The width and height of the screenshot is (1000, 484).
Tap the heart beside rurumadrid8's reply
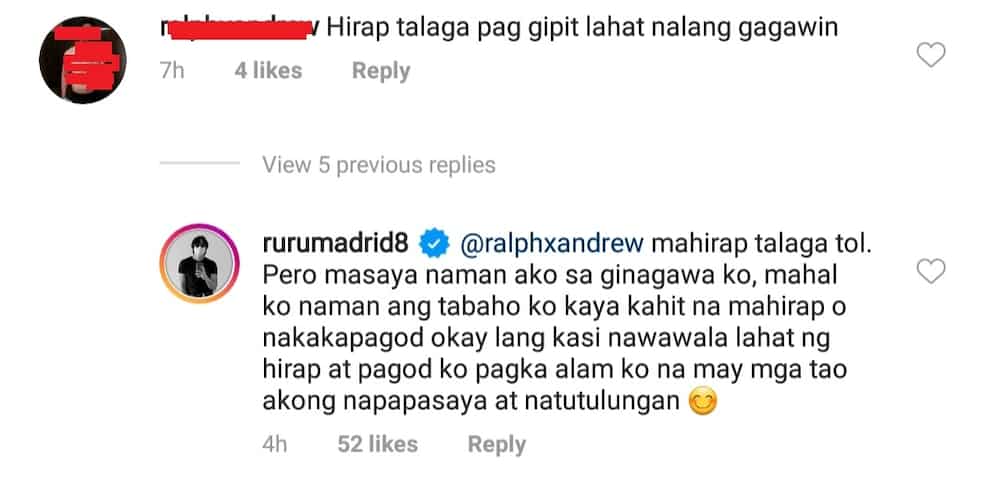tap(930, 272)
